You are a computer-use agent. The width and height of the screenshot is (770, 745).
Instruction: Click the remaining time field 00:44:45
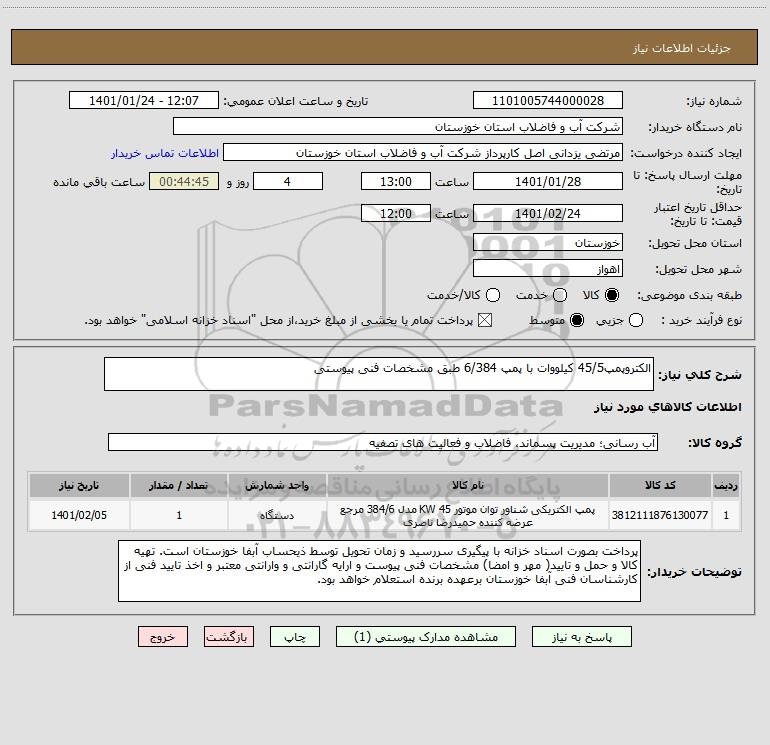[x=184, y=181]
